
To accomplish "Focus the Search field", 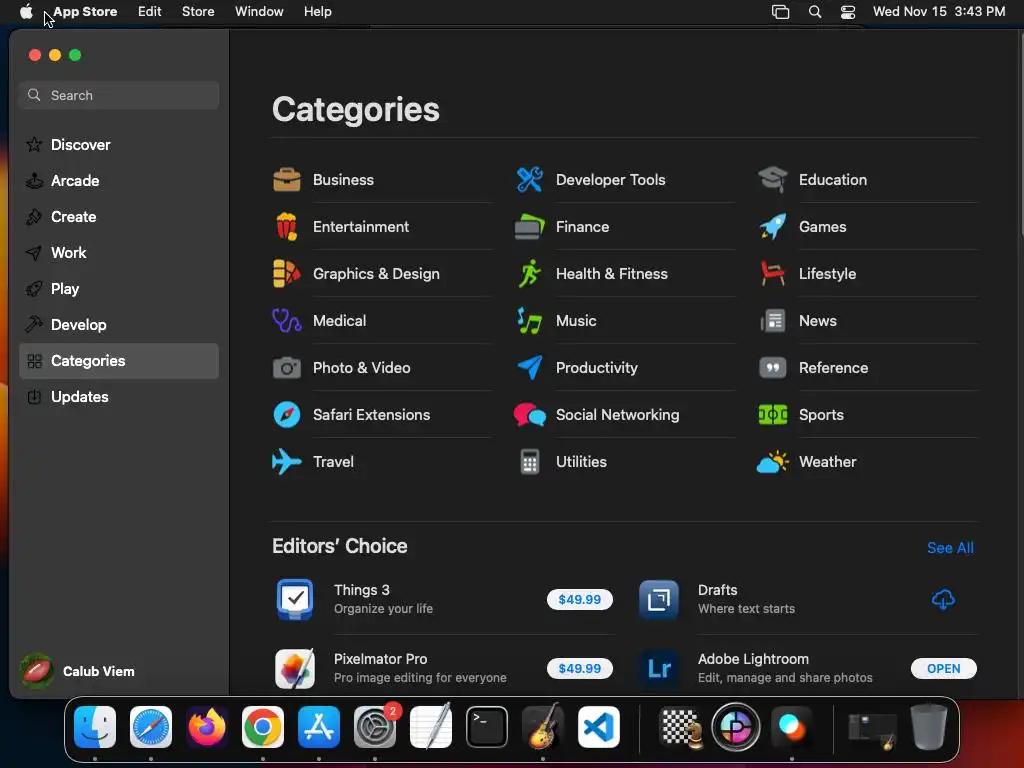I will (119, 95).
